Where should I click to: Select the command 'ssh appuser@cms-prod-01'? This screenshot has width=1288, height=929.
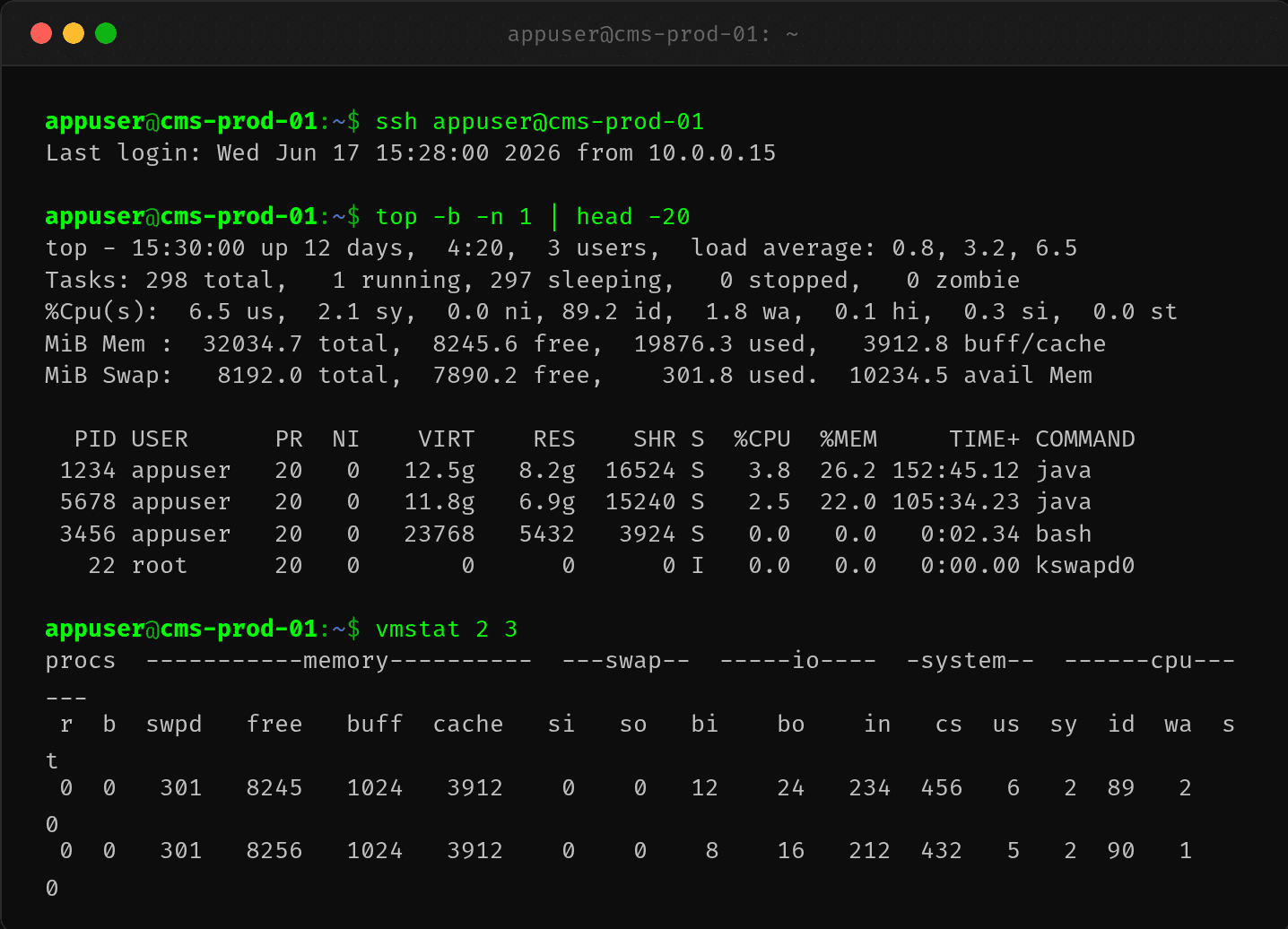point(540,121)
